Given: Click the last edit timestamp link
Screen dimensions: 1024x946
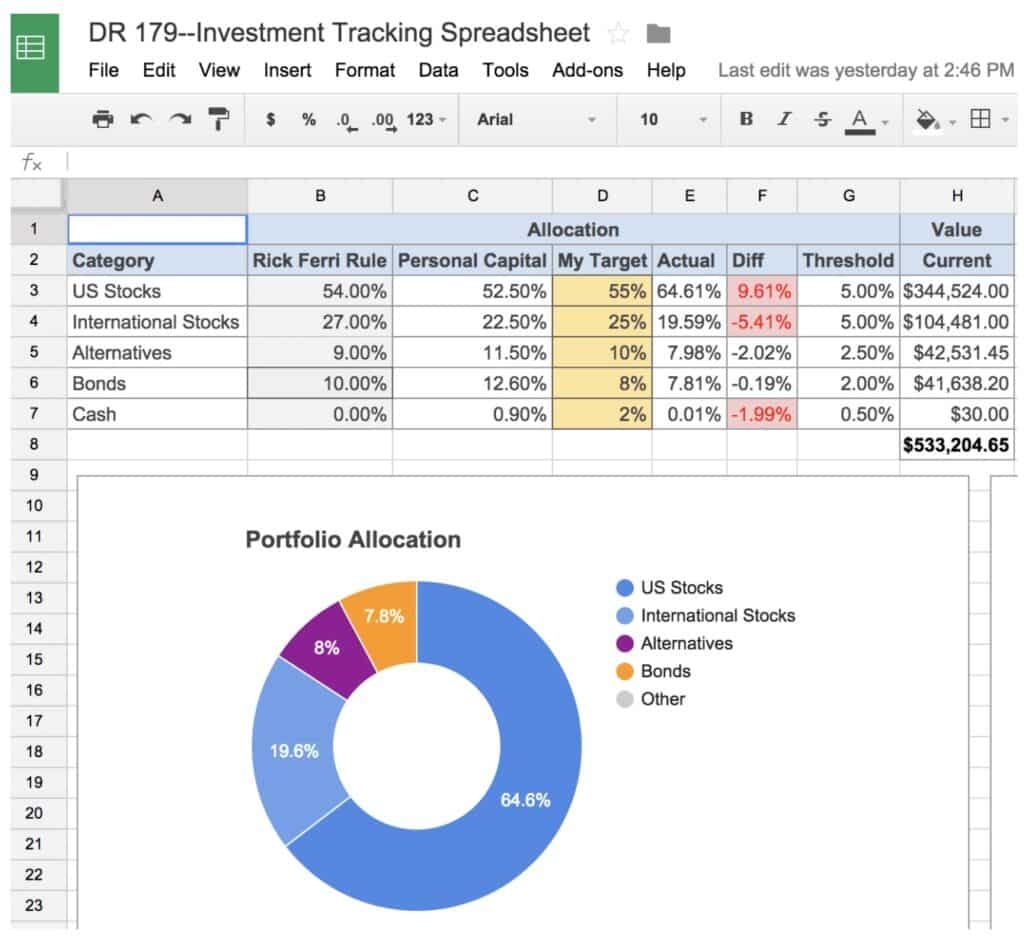Looking at the screenshot, I should 865,70.
